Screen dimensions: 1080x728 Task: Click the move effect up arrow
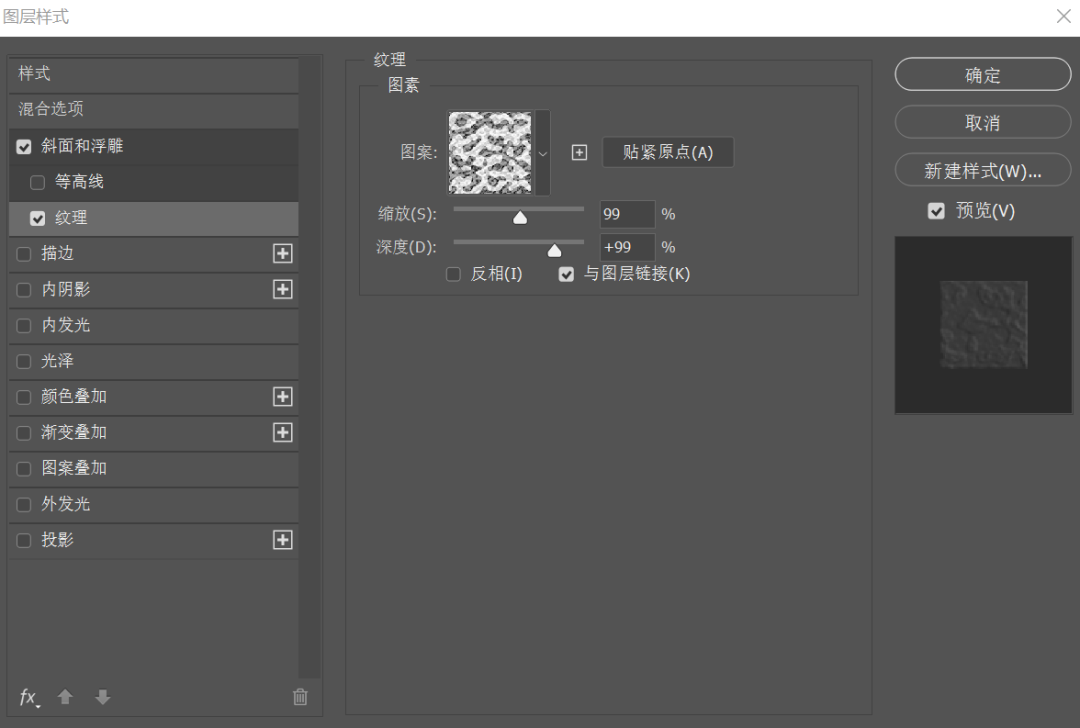[65, 698]
